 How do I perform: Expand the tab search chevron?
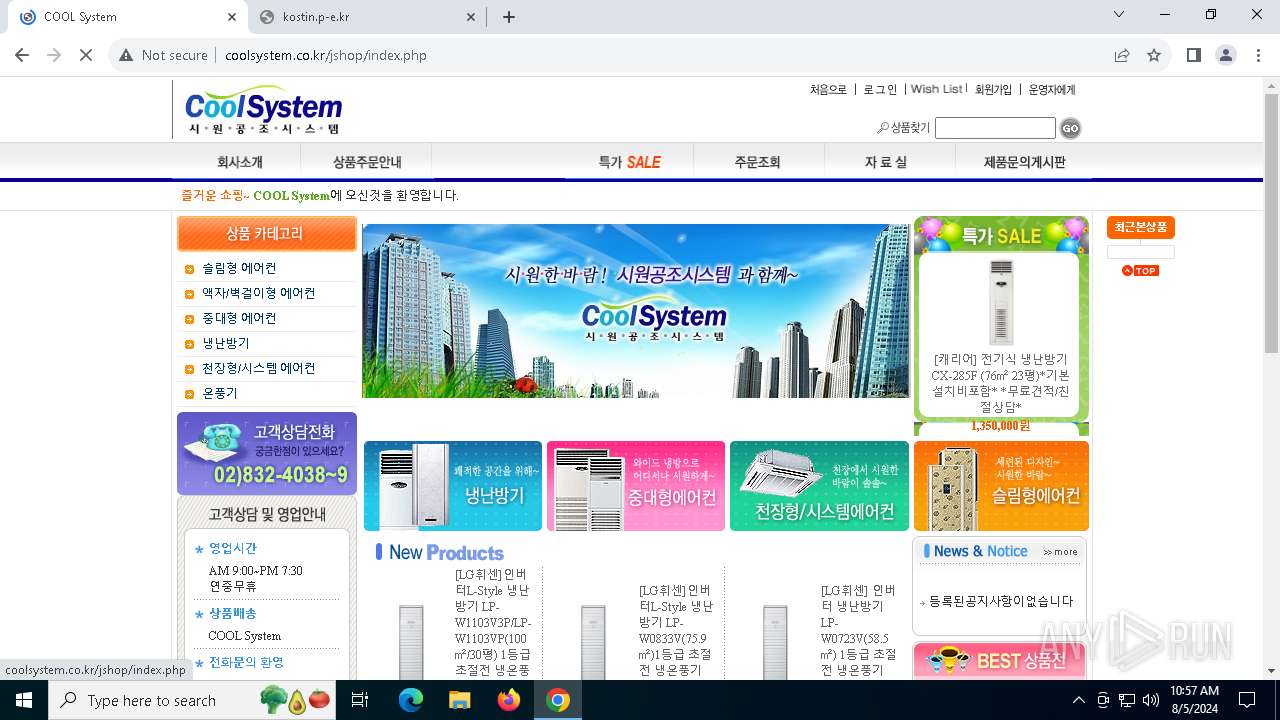point(1119,14)
